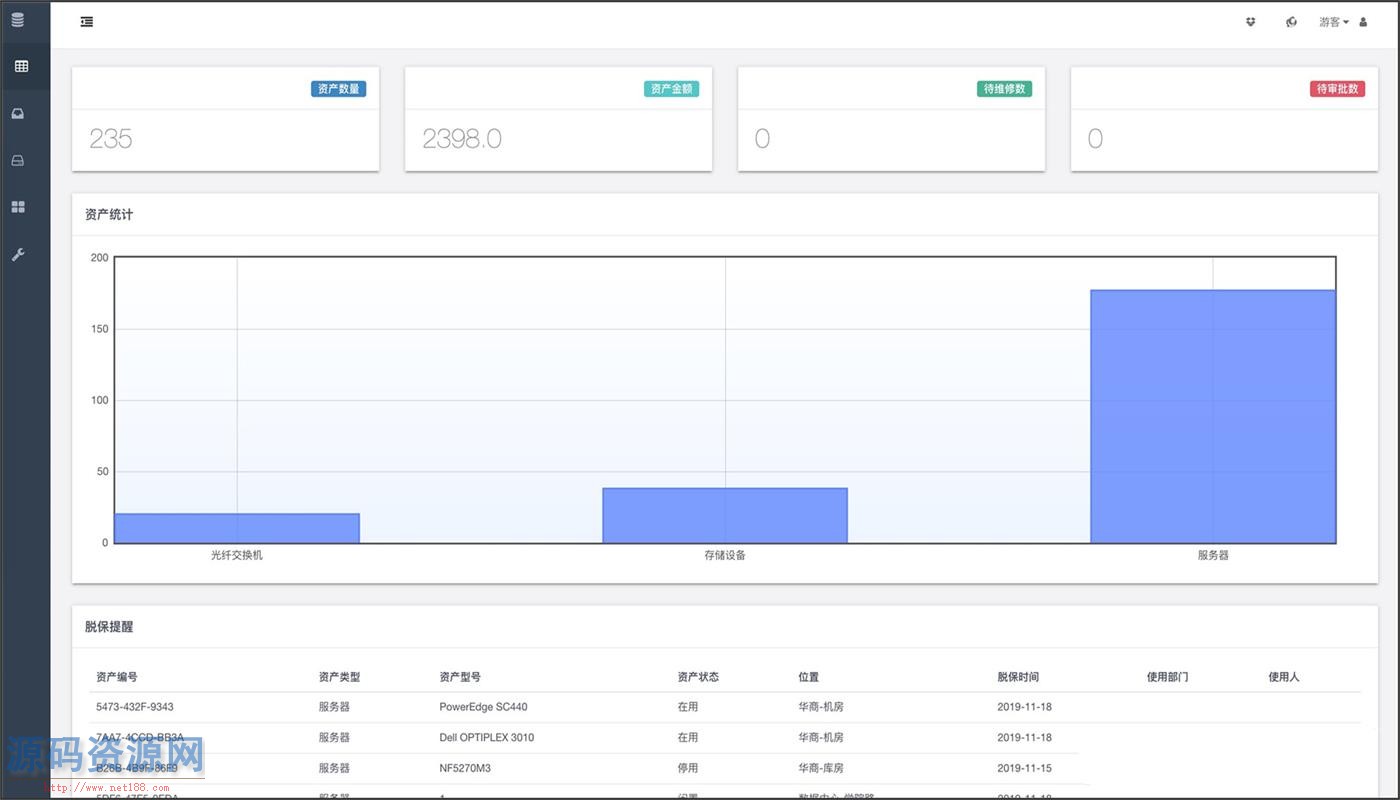Click the 使用人 column header

pyautogui.click(x=1284, y=677)
